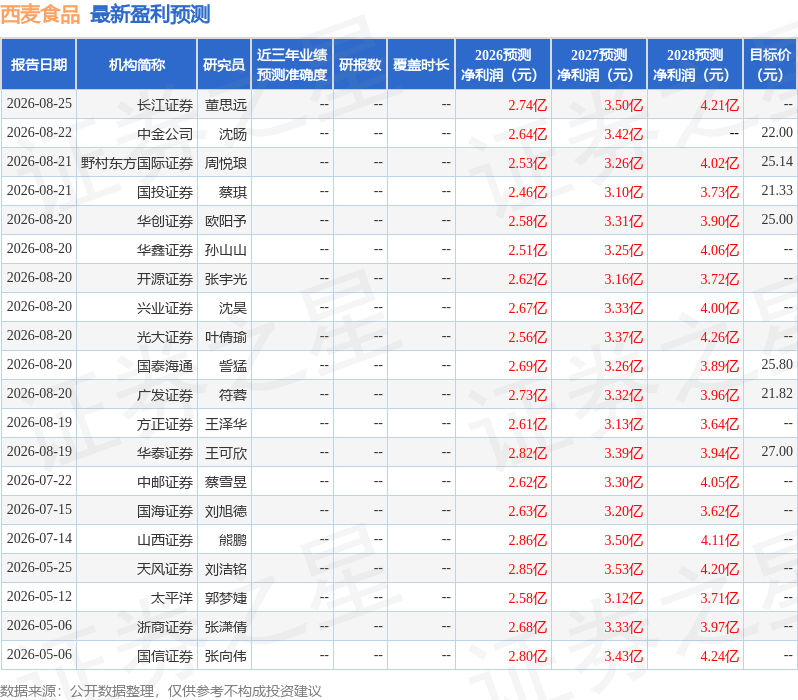Image resolution: width=798 pixels, height=700 pixels.
Task: Click the 报告日期 column header
Action: (x=39, y=65)
